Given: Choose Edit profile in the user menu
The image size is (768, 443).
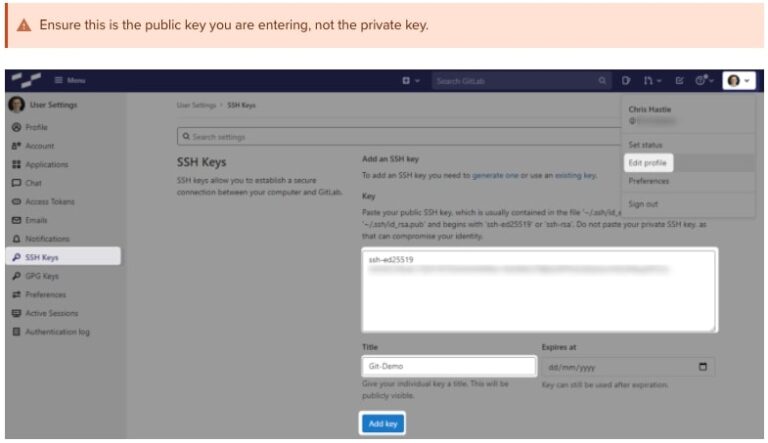Looking at the screenshot, I should pyautogui.click(x=648, y=162).
